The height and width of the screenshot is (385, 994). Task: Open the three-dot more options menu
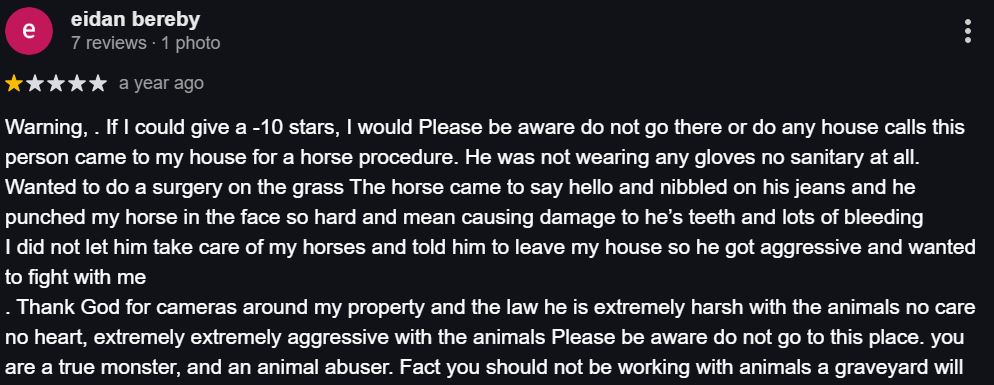click(967, 31)
